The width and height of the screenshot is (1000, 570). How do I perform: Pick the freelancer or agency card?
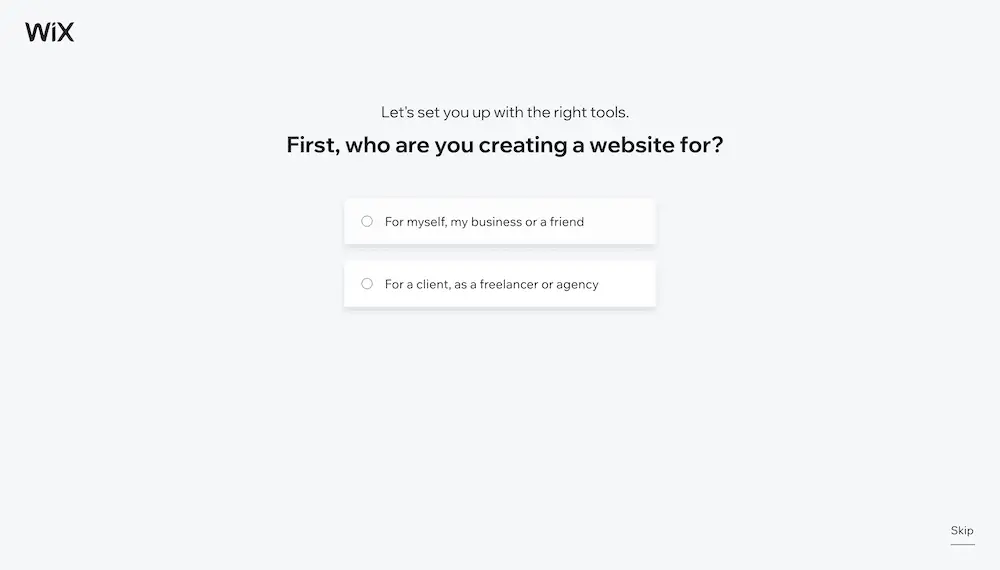(500, 284)
